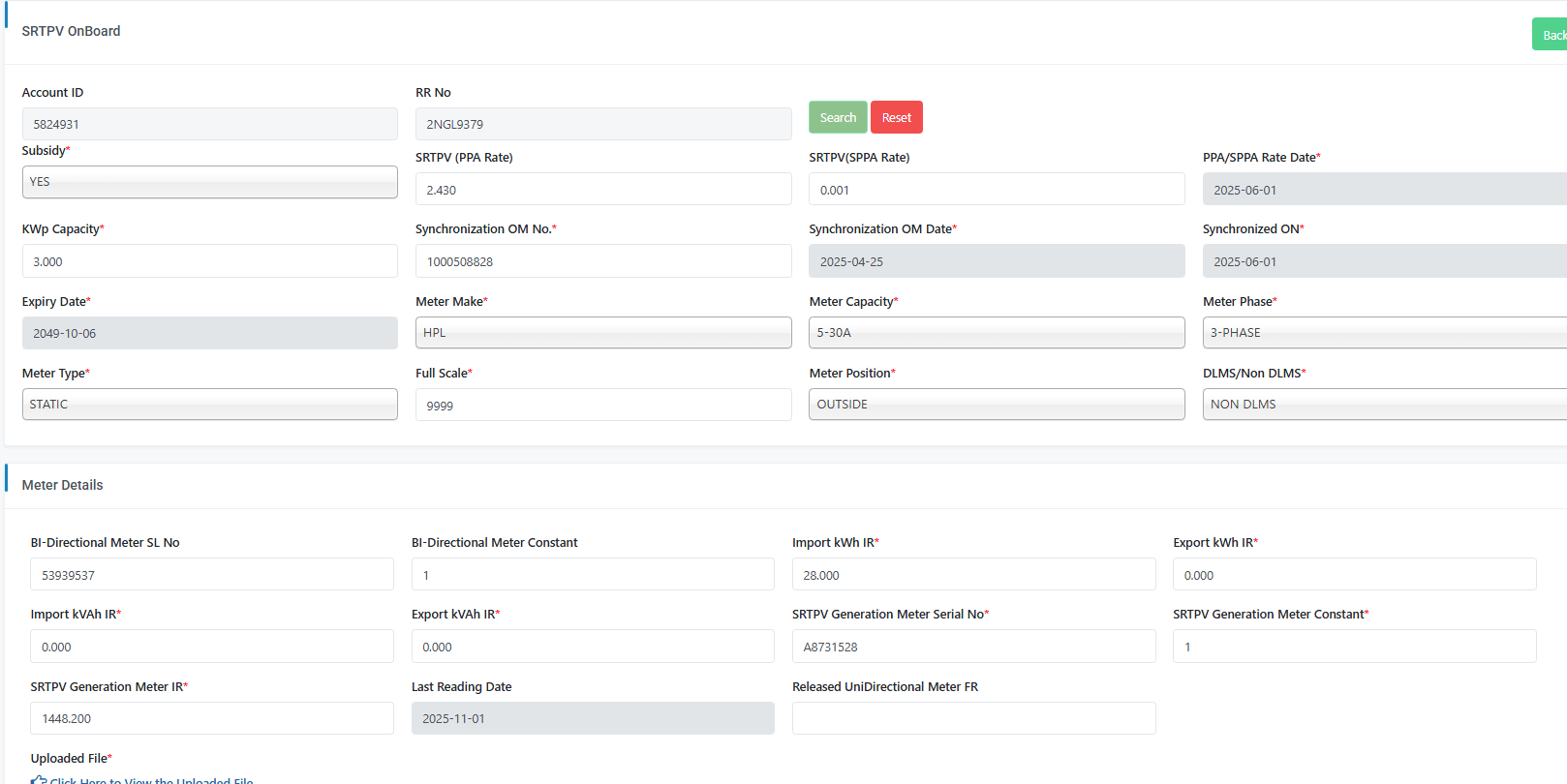The width and height of the screenshot is (1567, 784).
Task: Expand the Meter Position dropdown
Action: coord(996,405)
